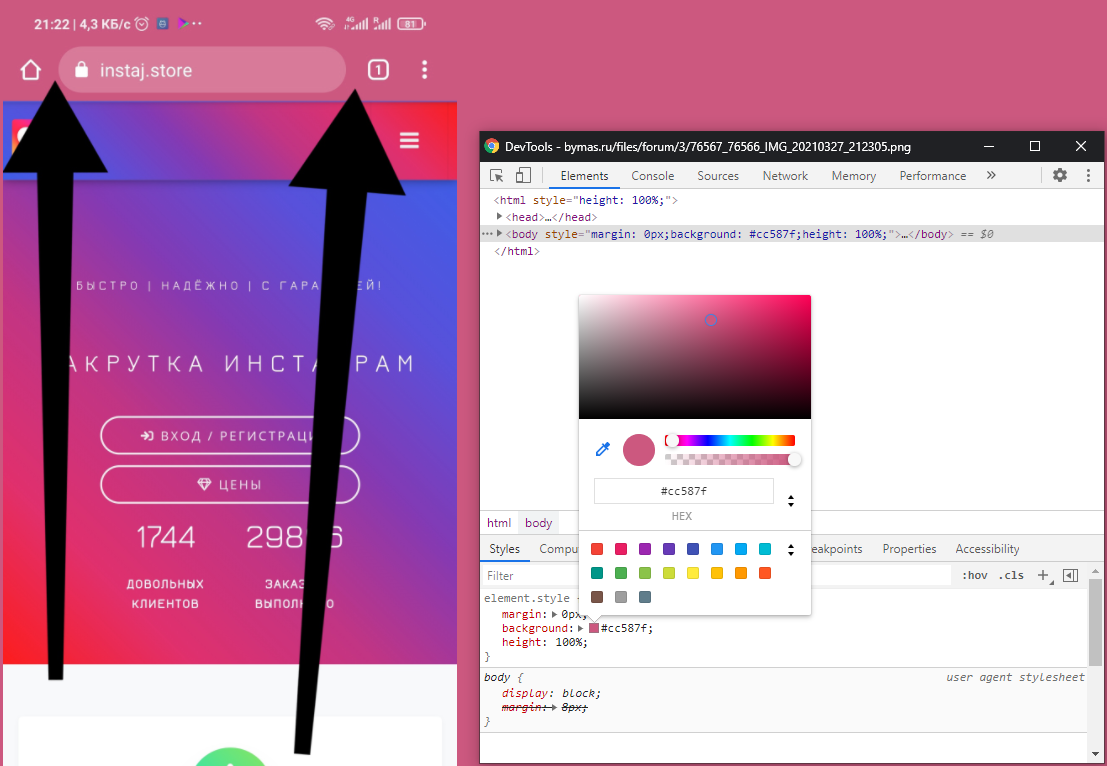
Task: Show more DevTools tabs chevron
Action: (991, 175)
